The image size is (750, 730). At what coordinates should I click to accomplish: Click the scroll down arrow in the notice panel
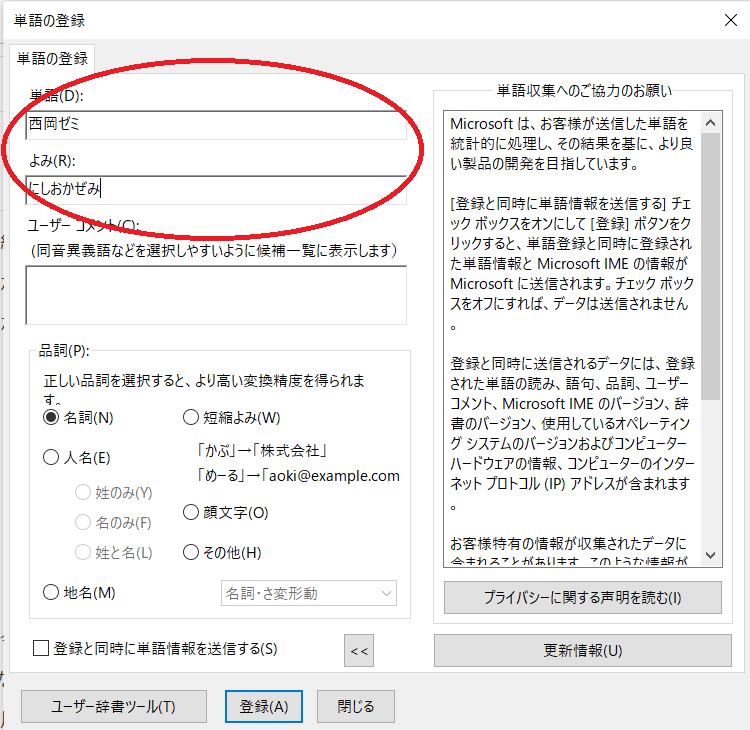pyautogui.click(x=710, y=555)
